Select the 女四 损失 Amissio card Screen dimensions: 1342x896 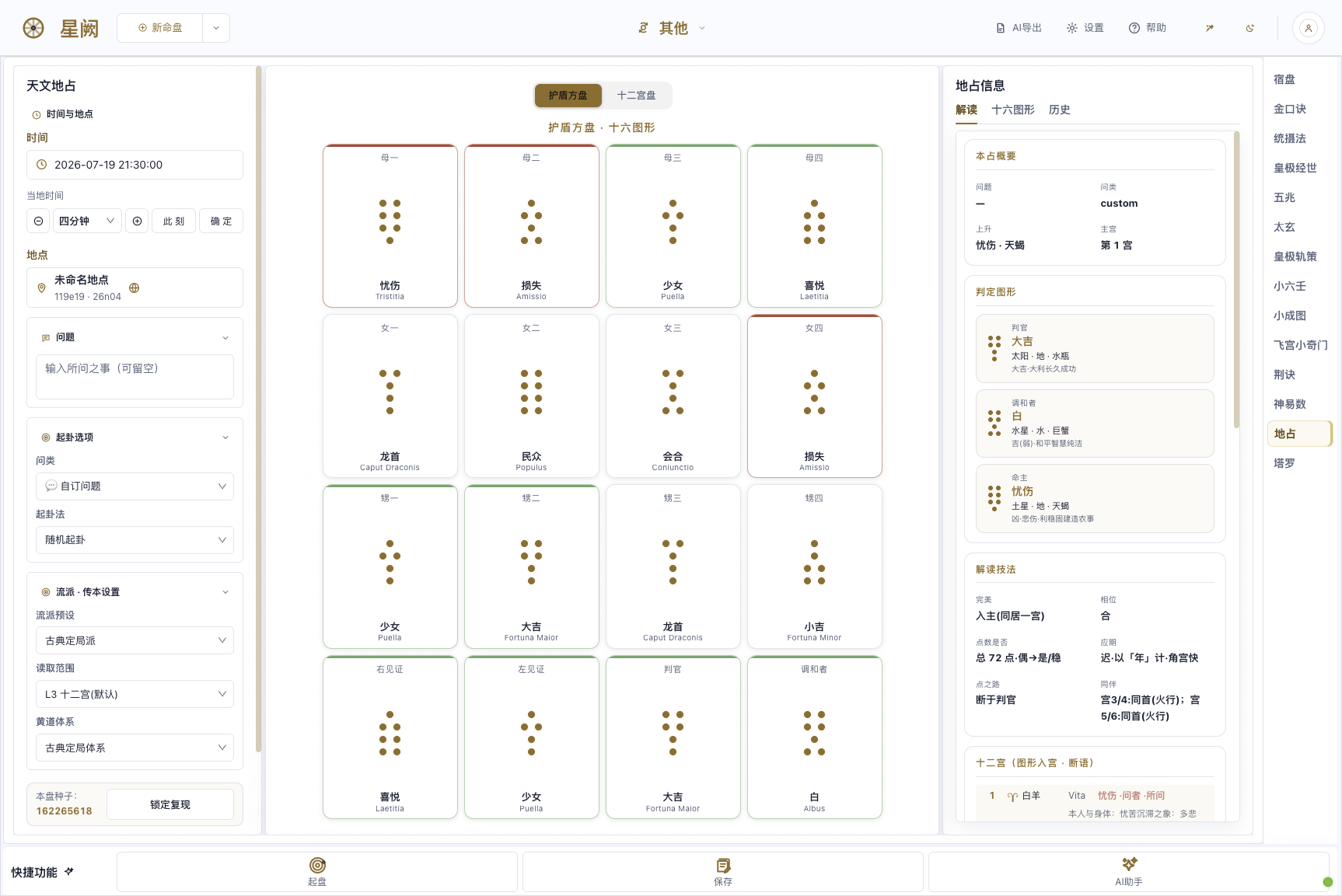point(815,396)
